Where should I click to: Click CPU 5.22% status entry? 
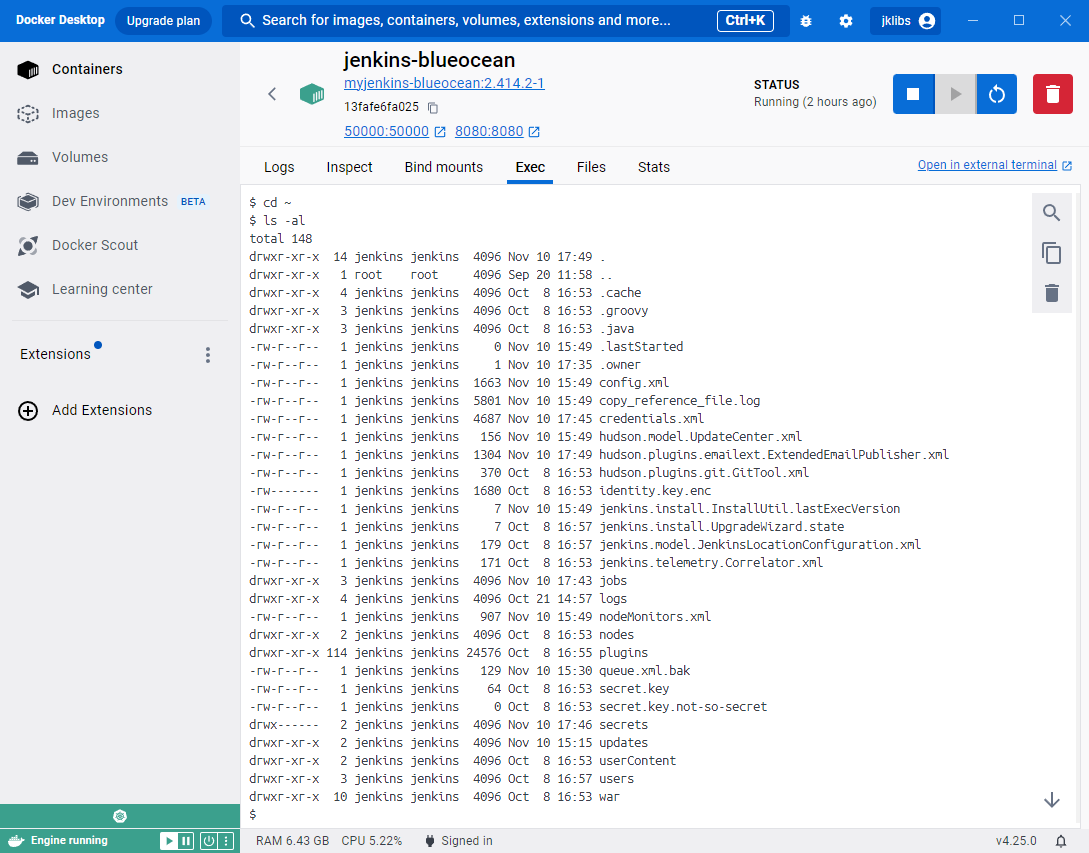pos(372,841)
